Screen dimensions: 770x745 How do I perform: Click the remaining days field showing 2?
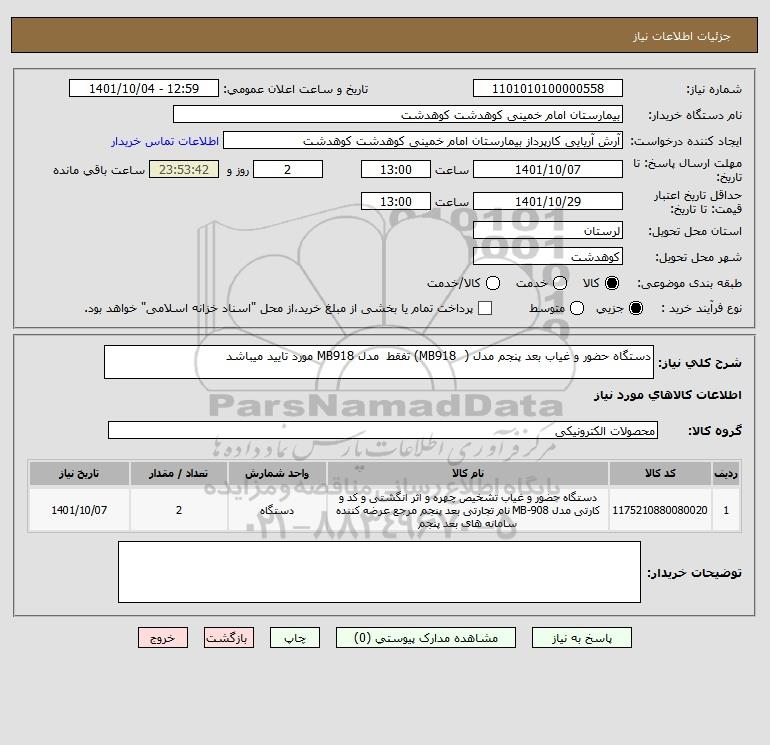click(288, 169)
